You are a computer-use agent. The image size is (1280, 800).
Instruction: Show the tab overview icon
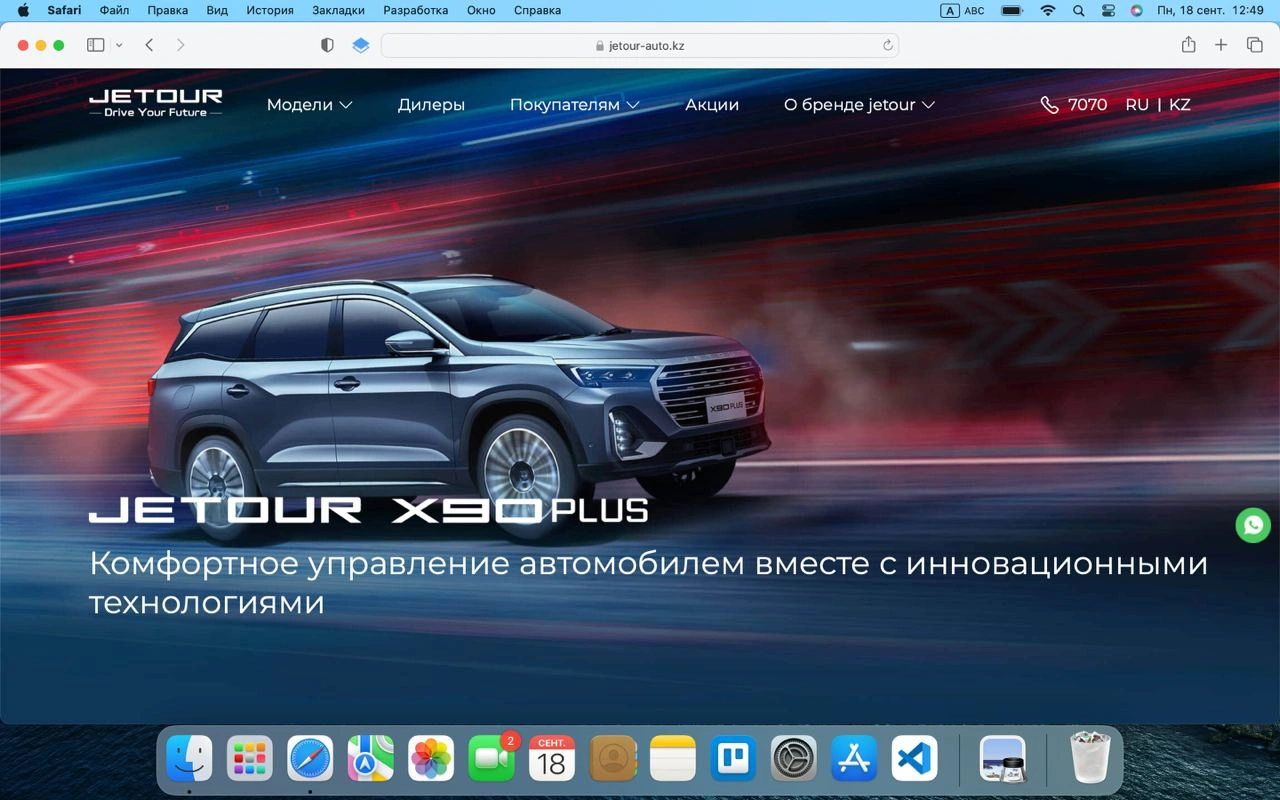pyautogui.click(x=1254, y=45)
